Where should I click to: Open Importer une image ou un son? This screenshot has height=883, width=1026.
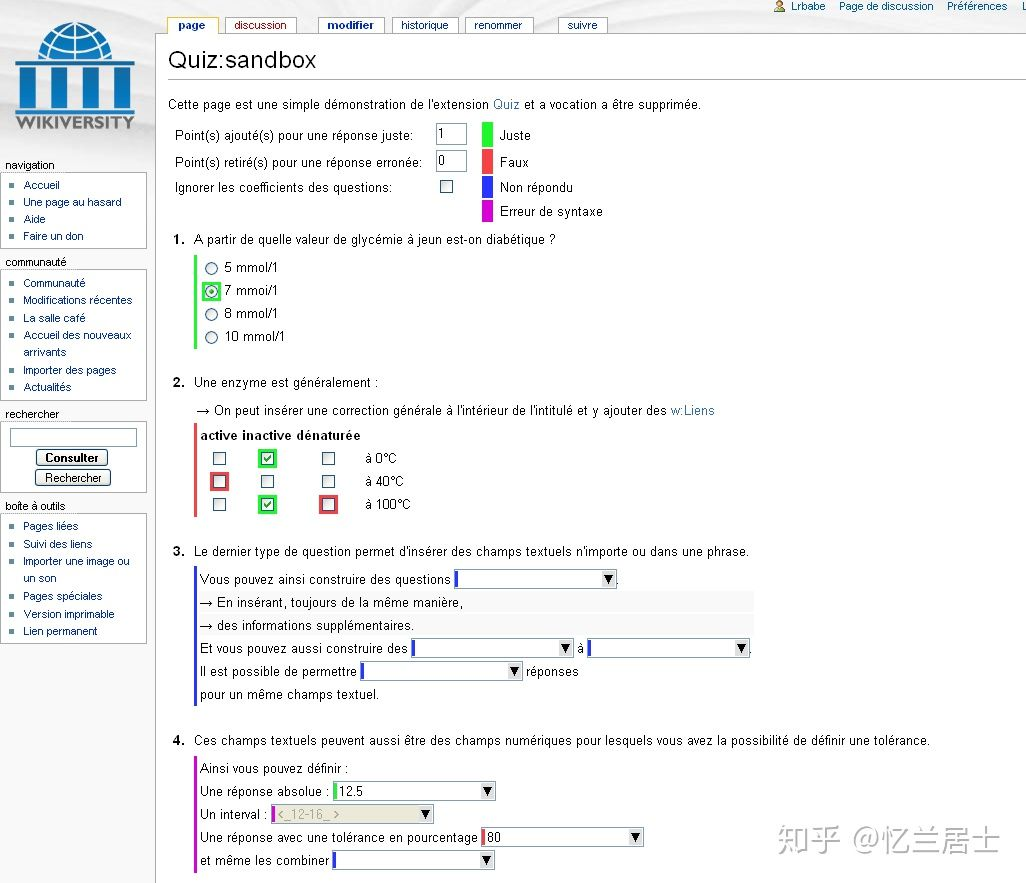pyautogui.click(x=76, y=569)
